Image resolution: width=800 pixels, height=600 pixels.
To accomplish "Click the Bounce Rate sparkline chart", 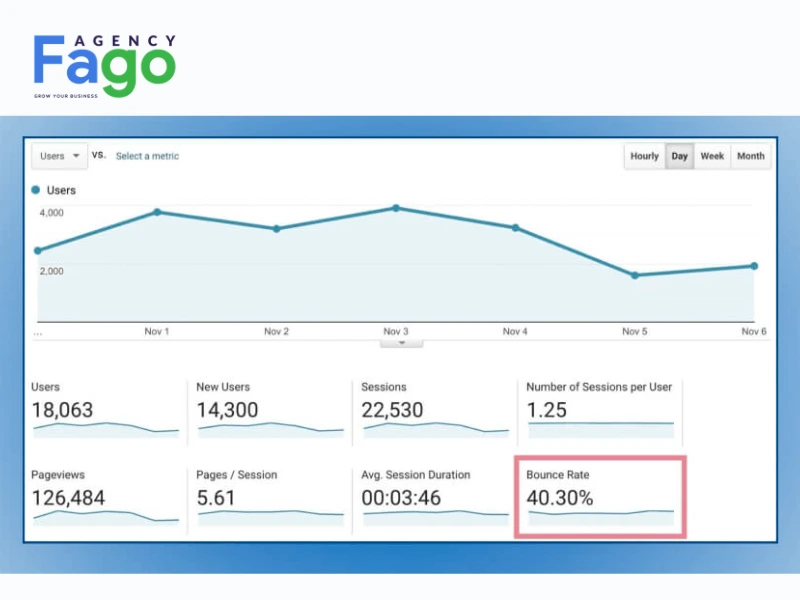I will (601, 517).
